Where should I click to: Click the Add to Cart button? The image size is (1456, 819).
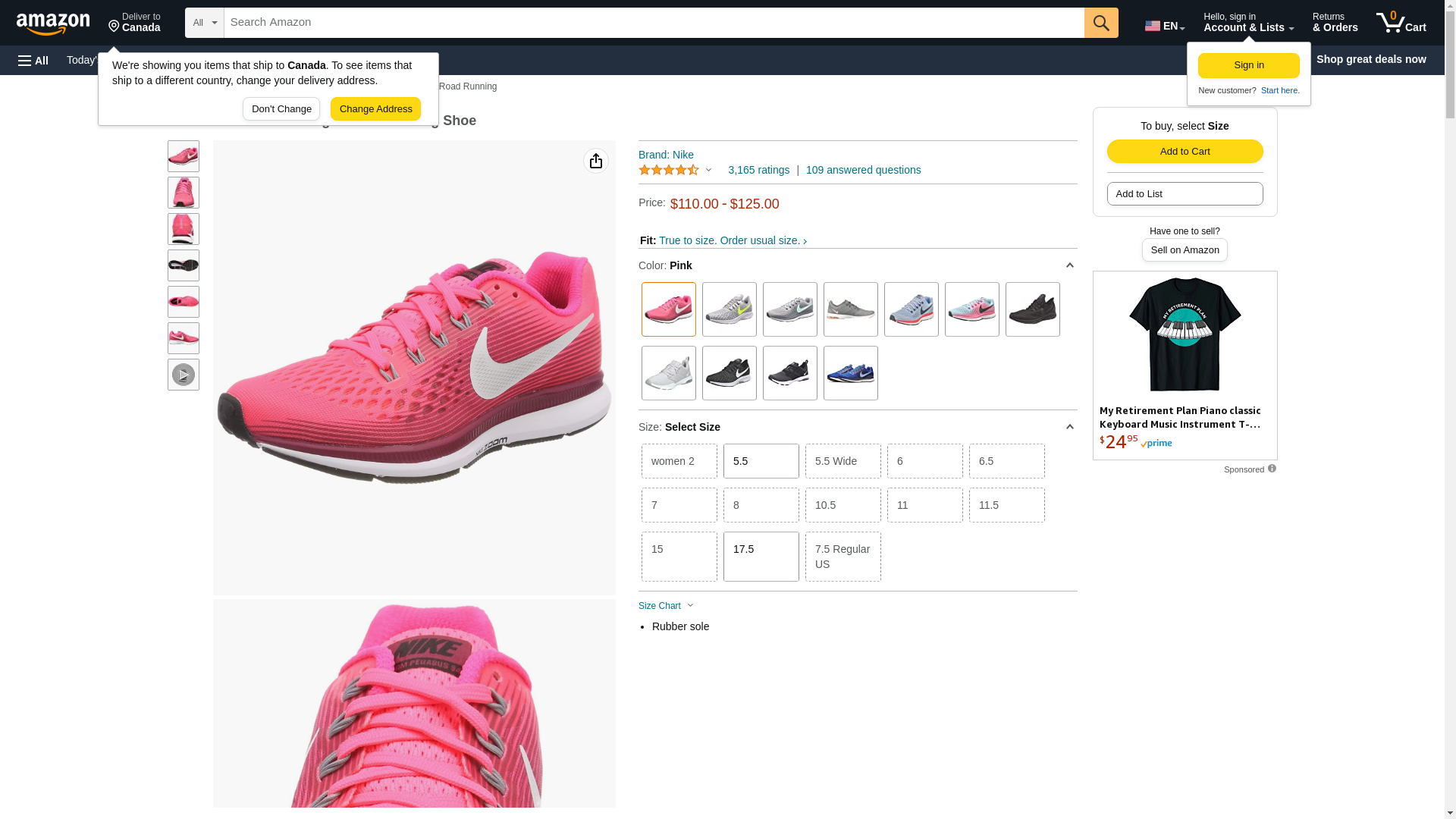(x=1185, y=151)
